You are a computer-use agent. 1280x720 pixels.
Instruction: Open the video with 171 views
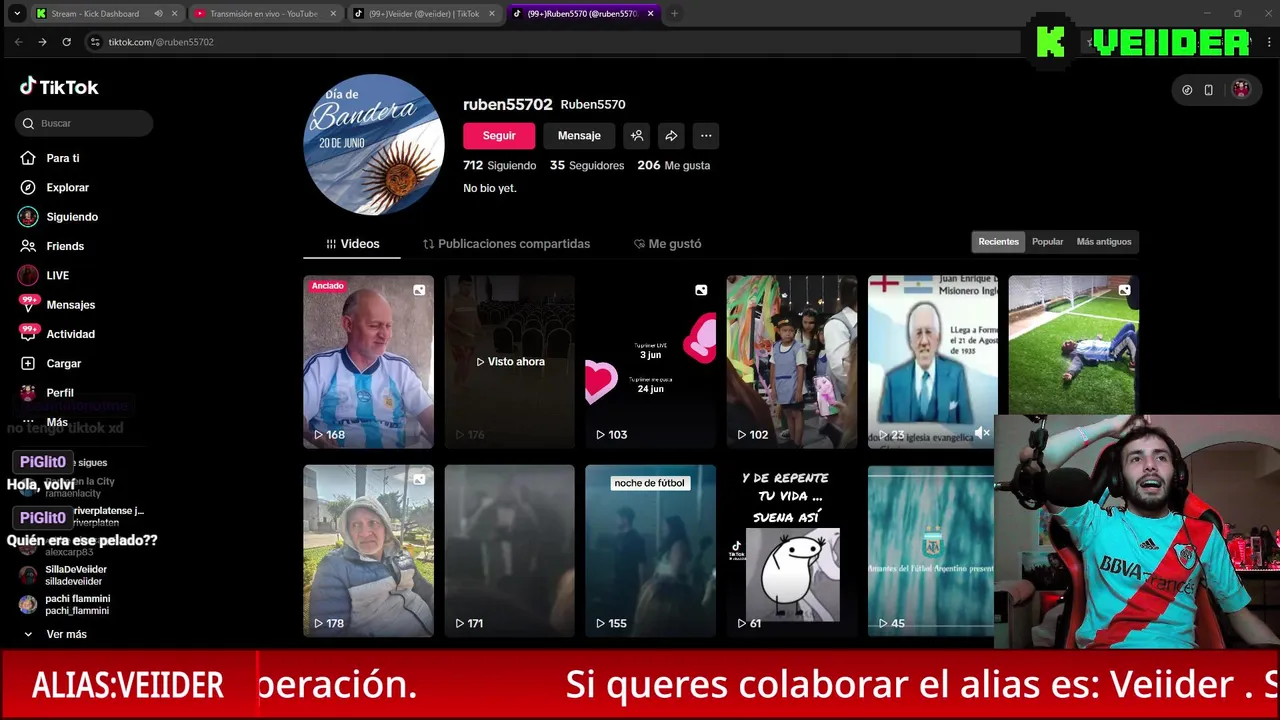[x=510, y=550]
